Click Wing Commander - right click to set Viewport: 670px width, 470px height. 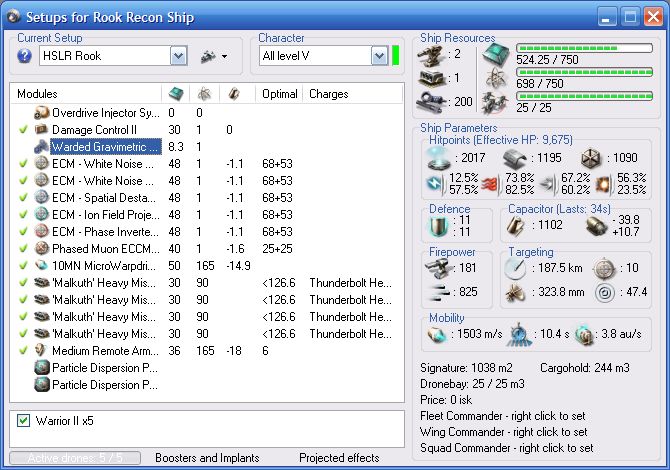pos(503,432)
